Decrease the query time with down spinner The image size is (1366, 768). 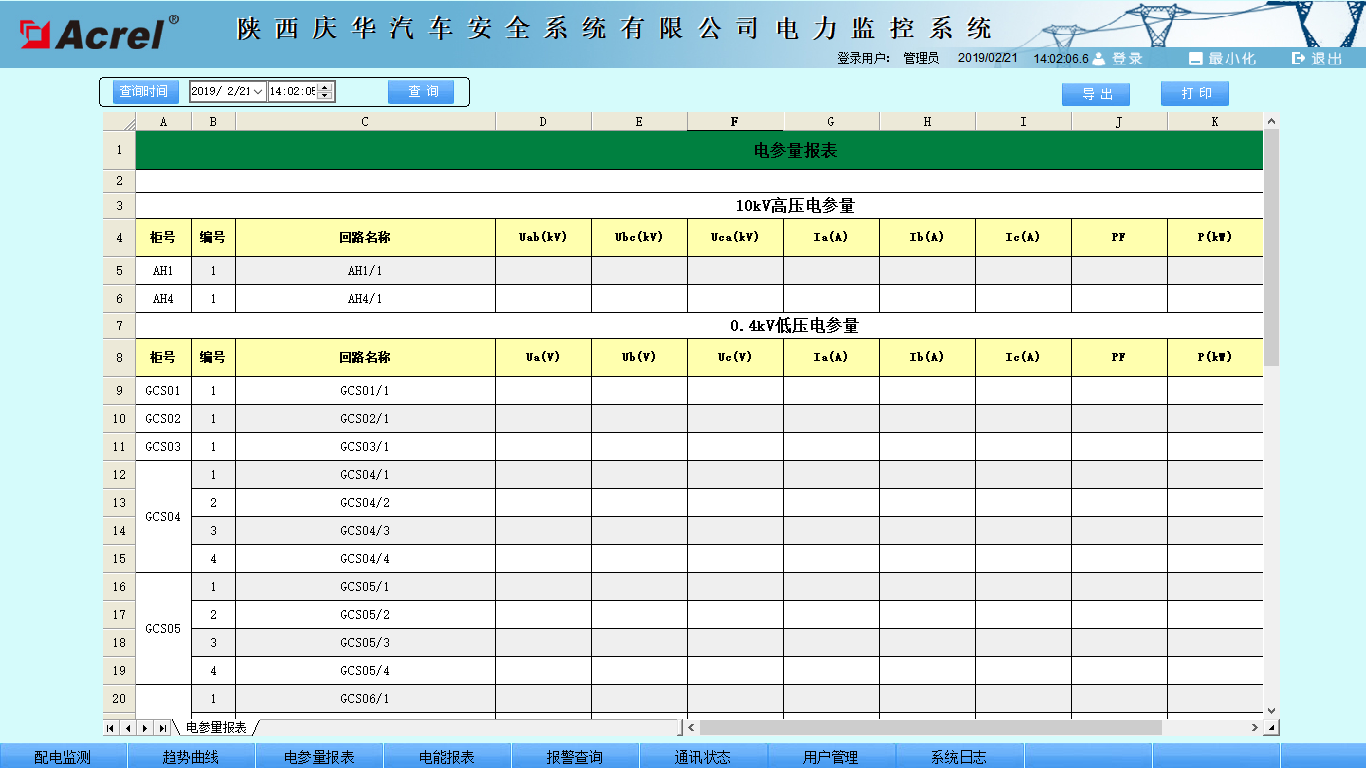pos(324,96)
